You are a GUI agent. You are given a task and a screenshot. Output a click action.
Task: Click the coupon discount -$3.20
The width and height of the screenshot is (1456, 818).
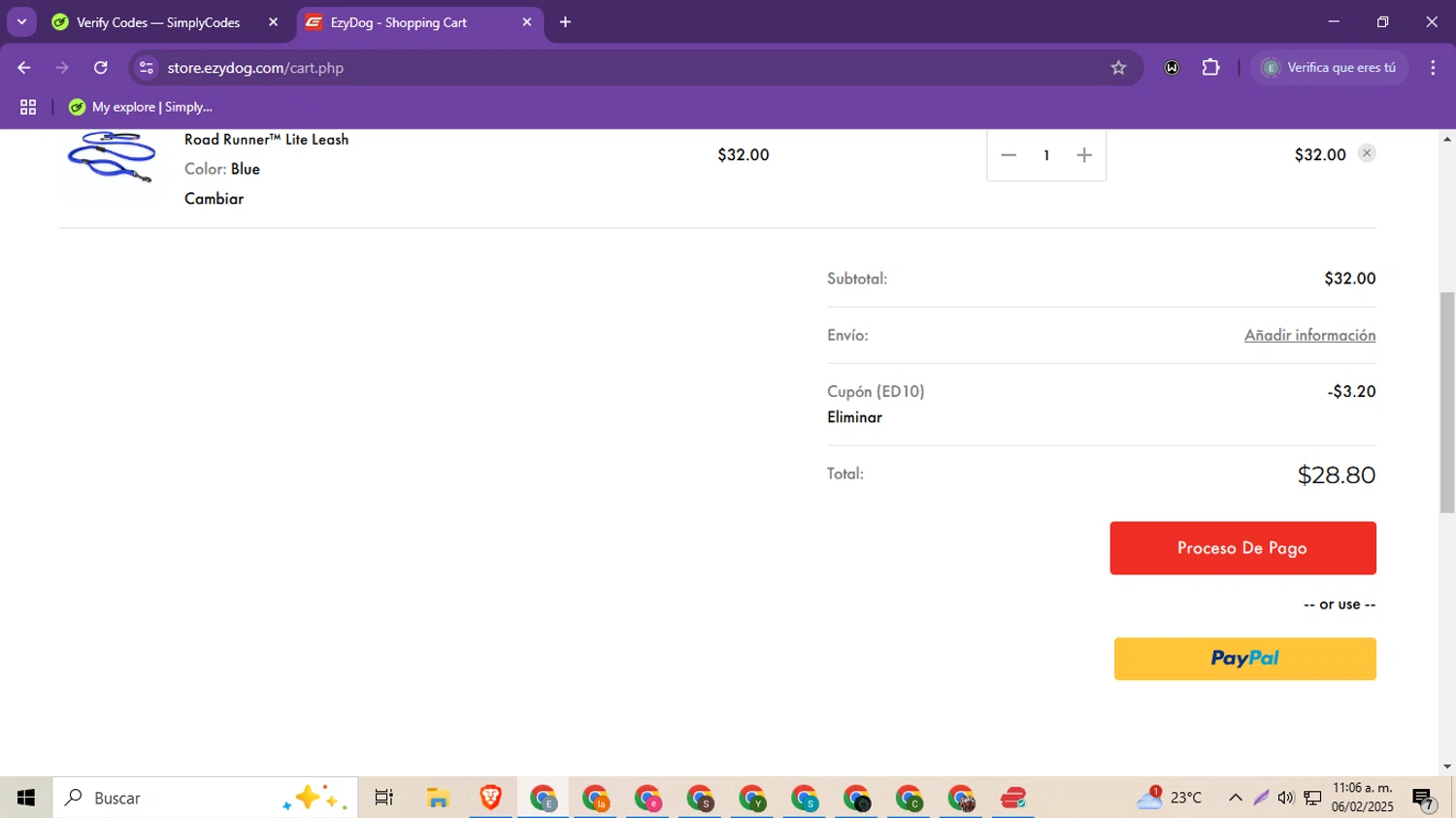click(x=1351, y=392)
